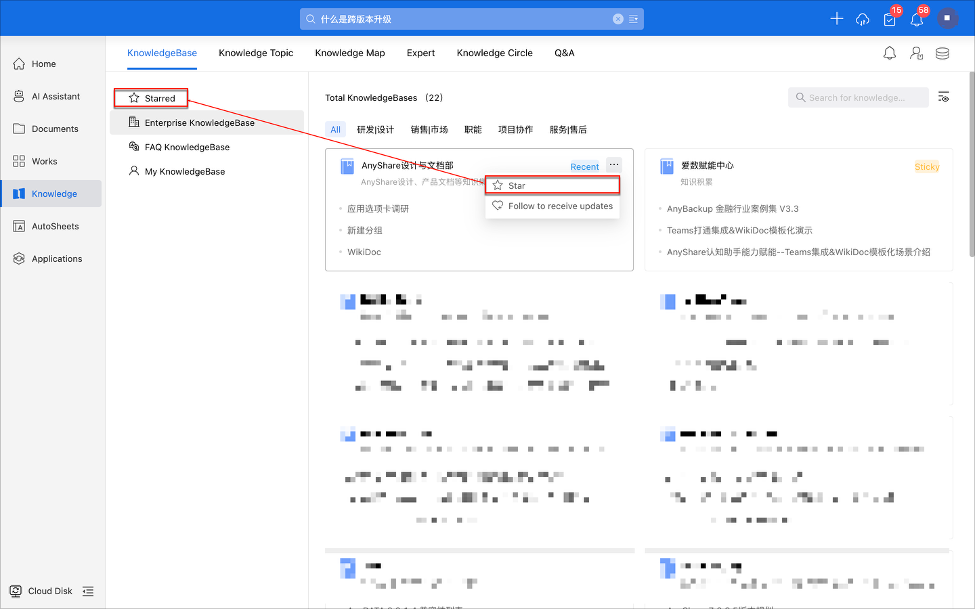Image resolution: width=976 pixels, height=610 pixels.
Task: Click the user avatar in top bar
Action: coord(946,19)
